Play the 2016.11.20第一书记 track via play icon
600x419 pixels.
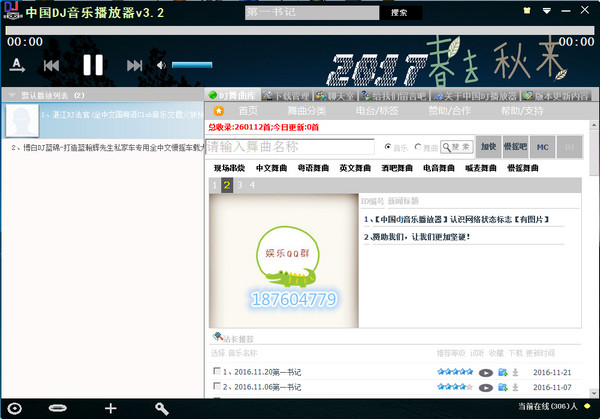[x=486, y=372]
